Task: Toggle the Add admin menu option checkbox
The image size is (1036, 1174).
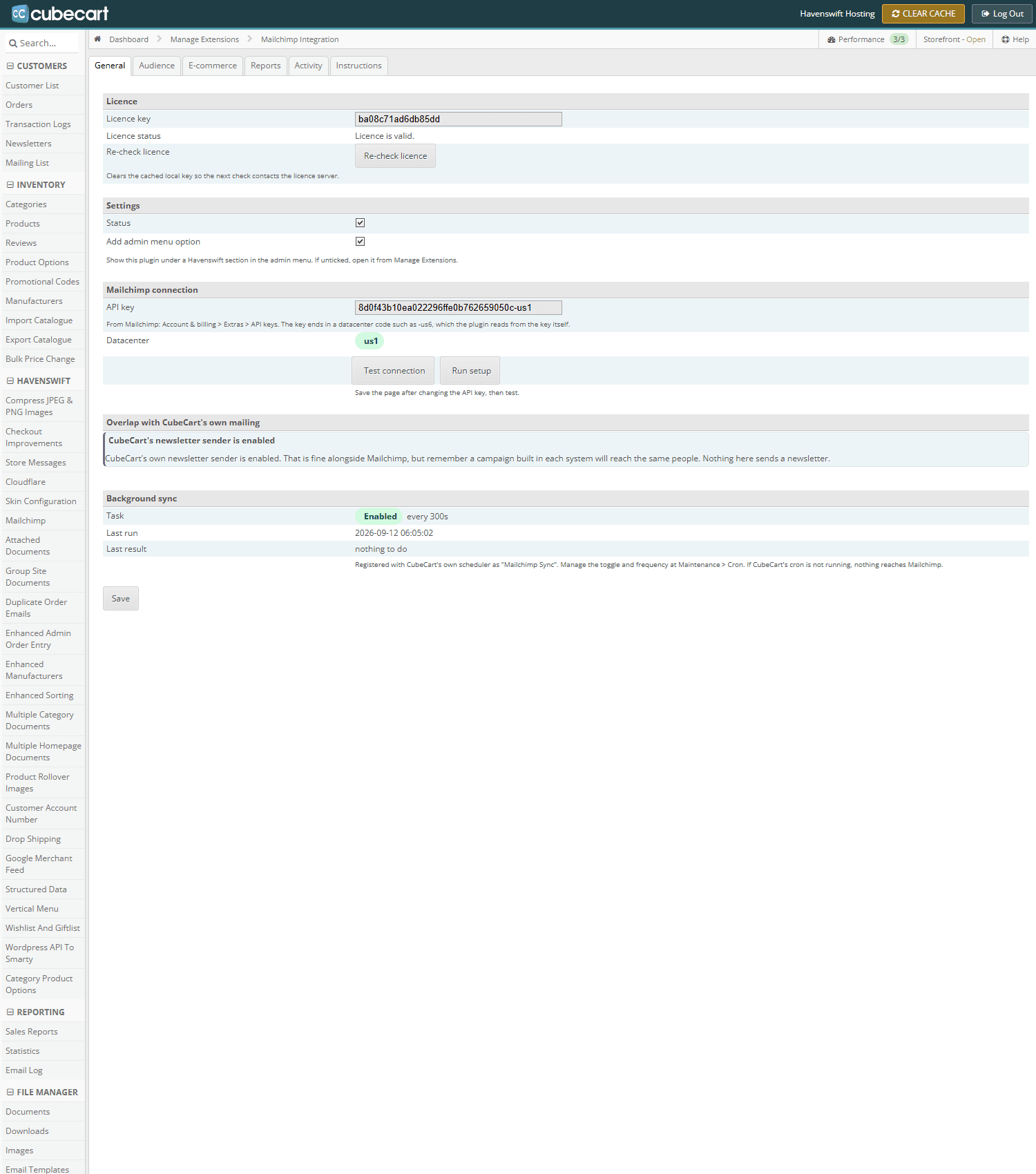Action: click(x=360, y=242)
